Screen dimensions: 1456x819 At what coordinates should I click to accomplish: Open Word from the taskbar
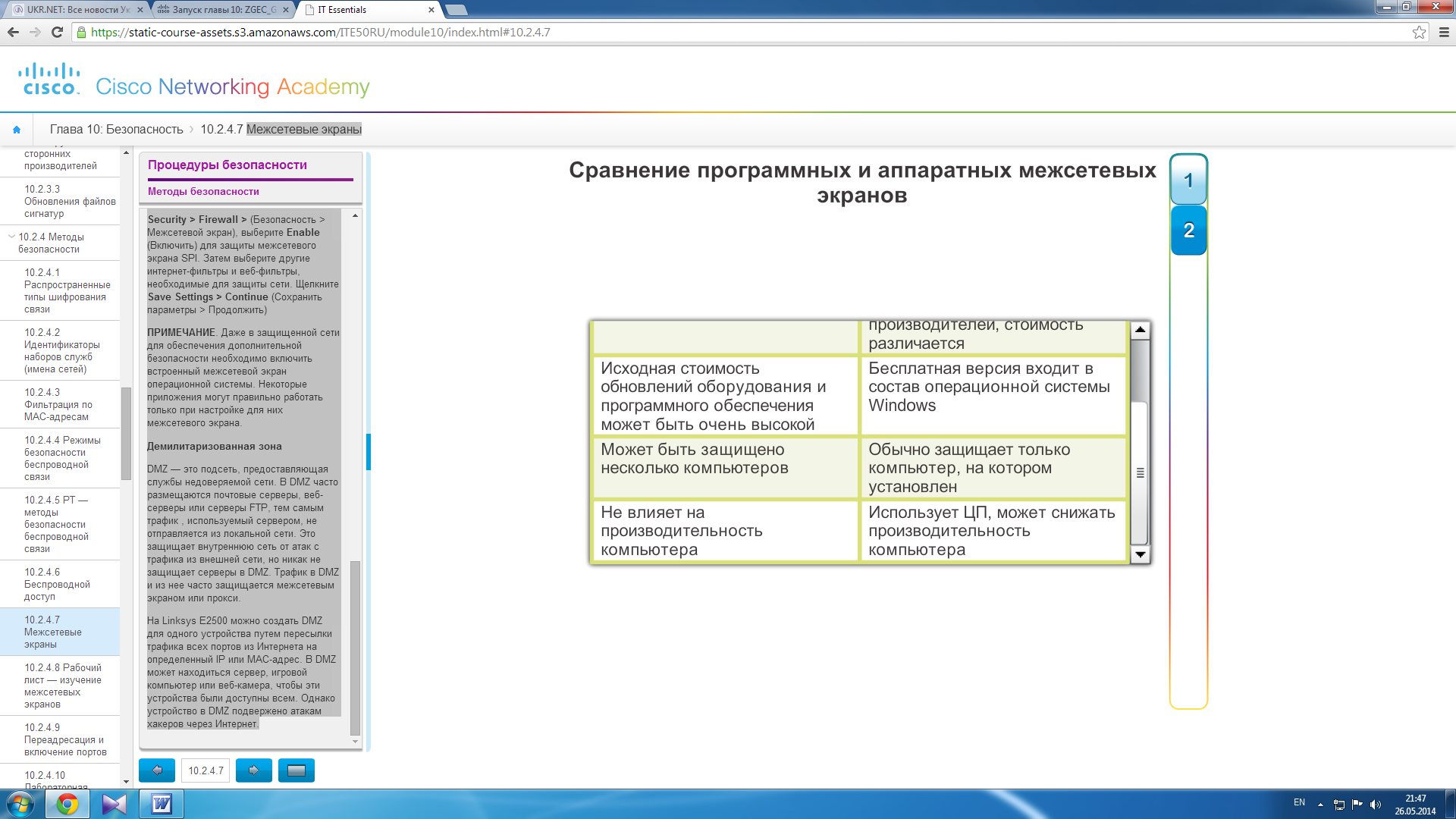click(162, 804)
